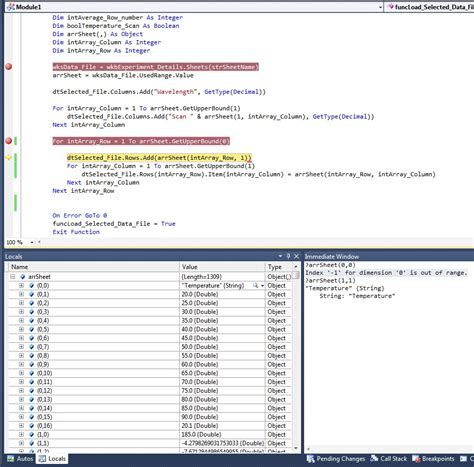Click the Locals scrollbar up arrow
This screenshot has width=474, height=467.
click(295, 267)
